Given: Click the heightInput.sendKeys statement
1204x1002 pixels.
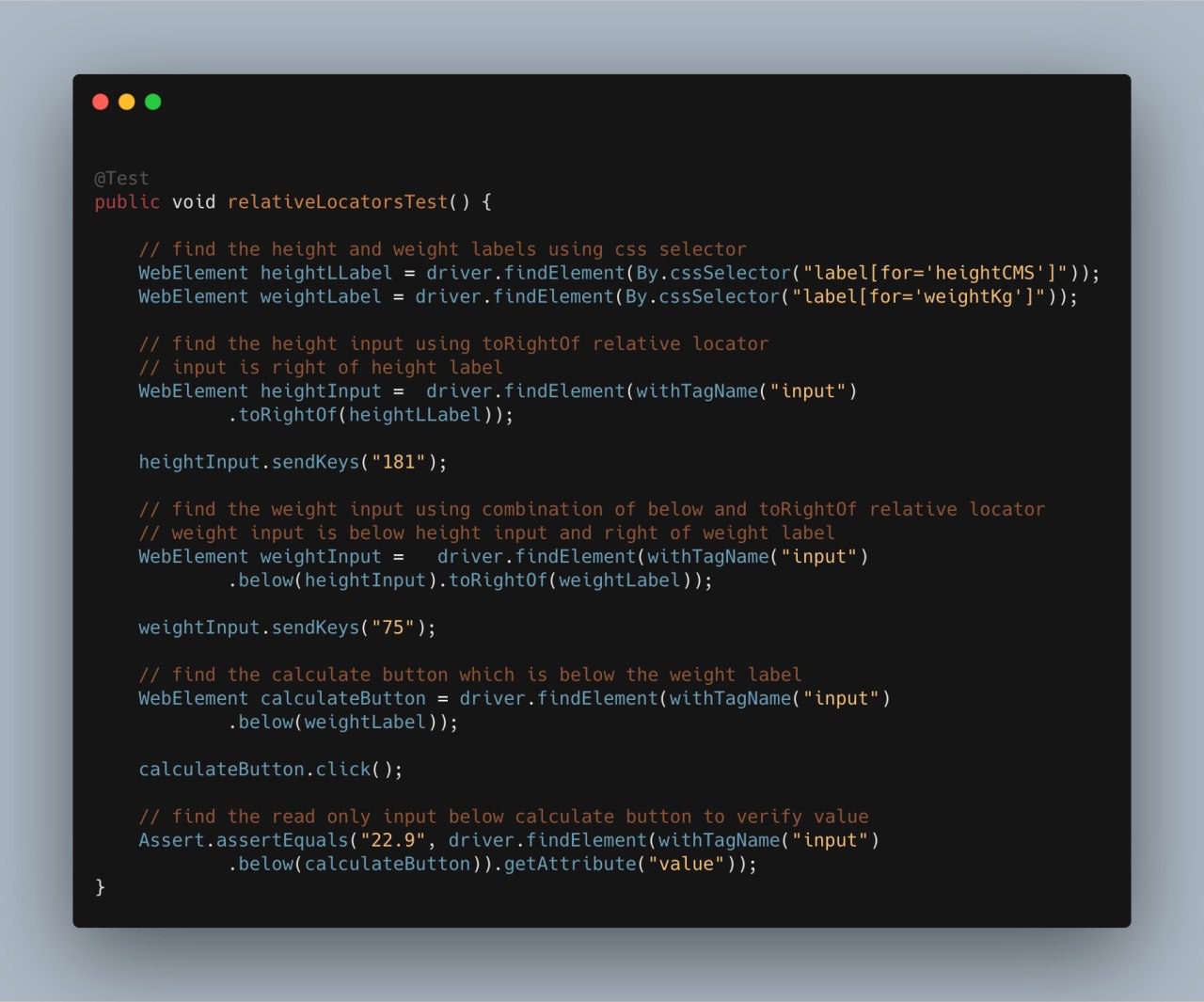Looking at the screenshot, I should 293,462.
